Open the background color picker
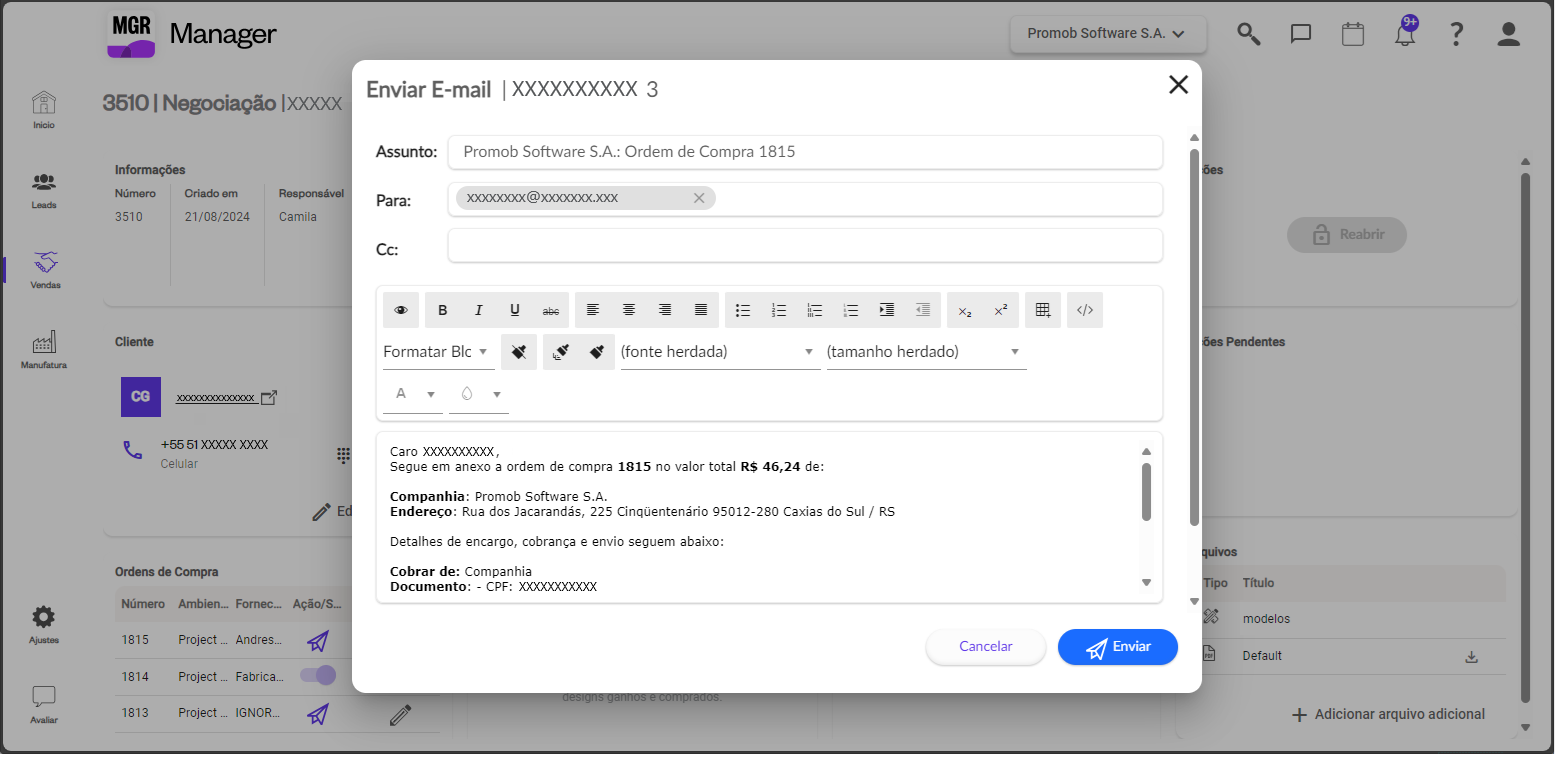Screen dimensions: 1567x767 click(x=479, y=394)
